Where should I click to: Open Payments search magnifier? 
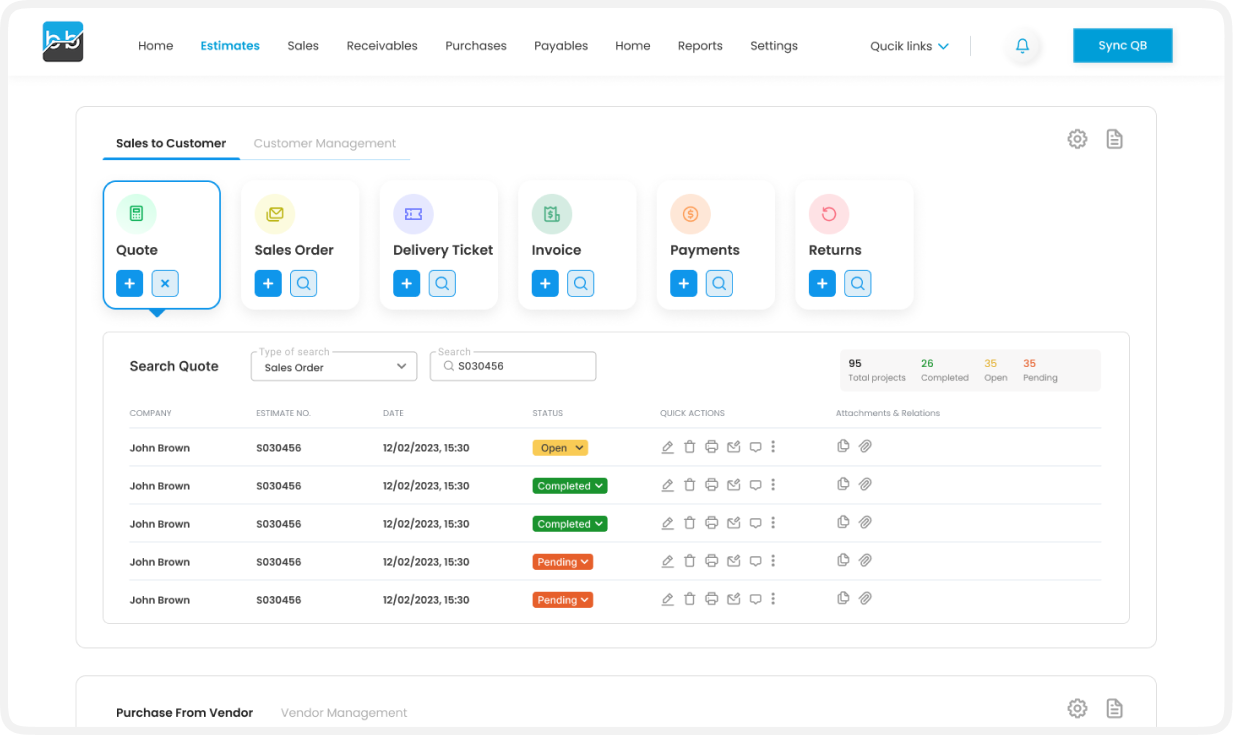tap(719, 284)
